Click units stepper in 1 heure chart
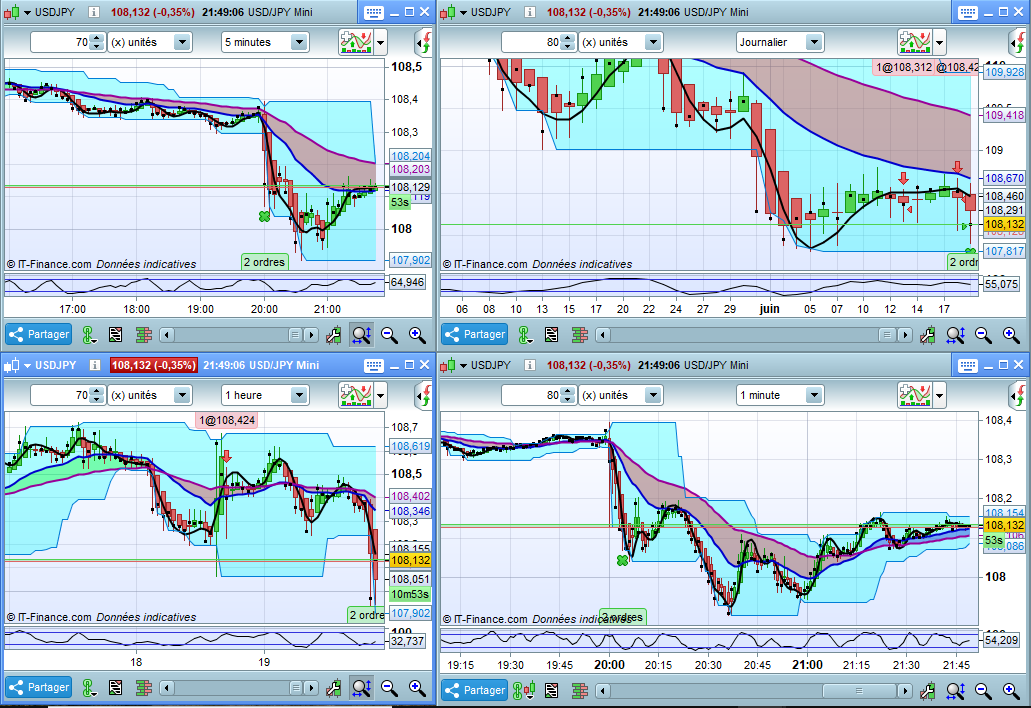This screenshot has height=708, width=1031. [x=97, y=396]
